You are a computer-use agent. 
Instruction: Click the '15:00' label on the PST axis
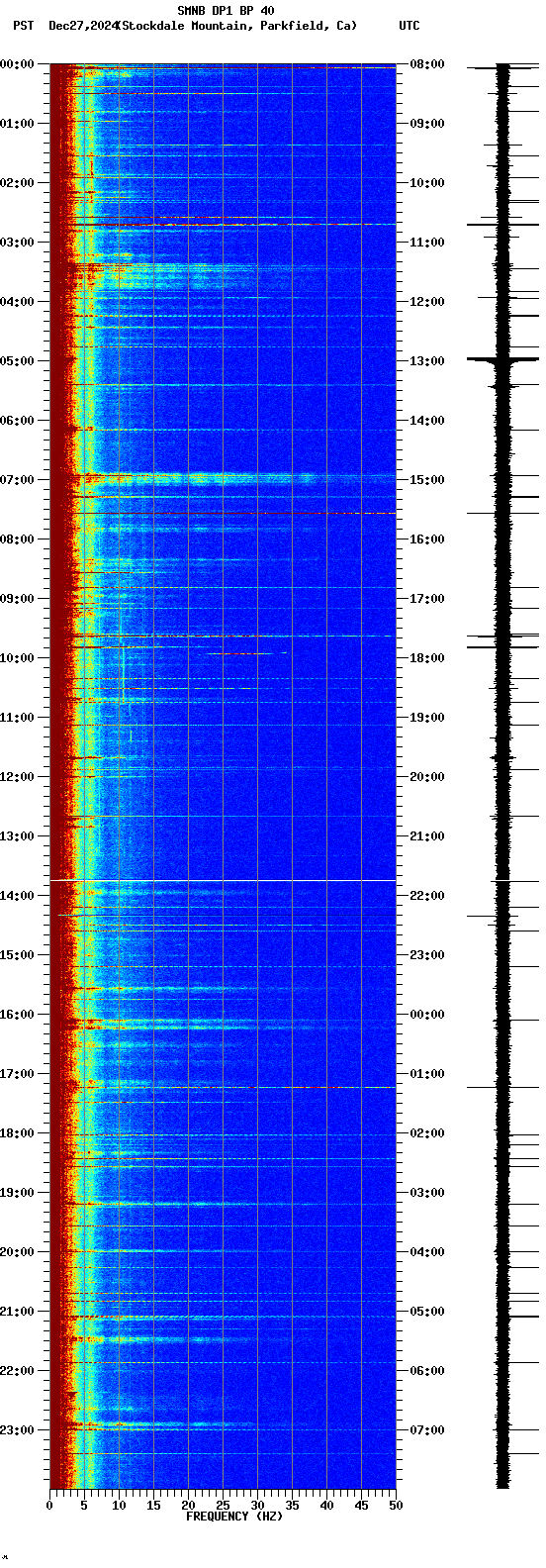pos(17,955)
